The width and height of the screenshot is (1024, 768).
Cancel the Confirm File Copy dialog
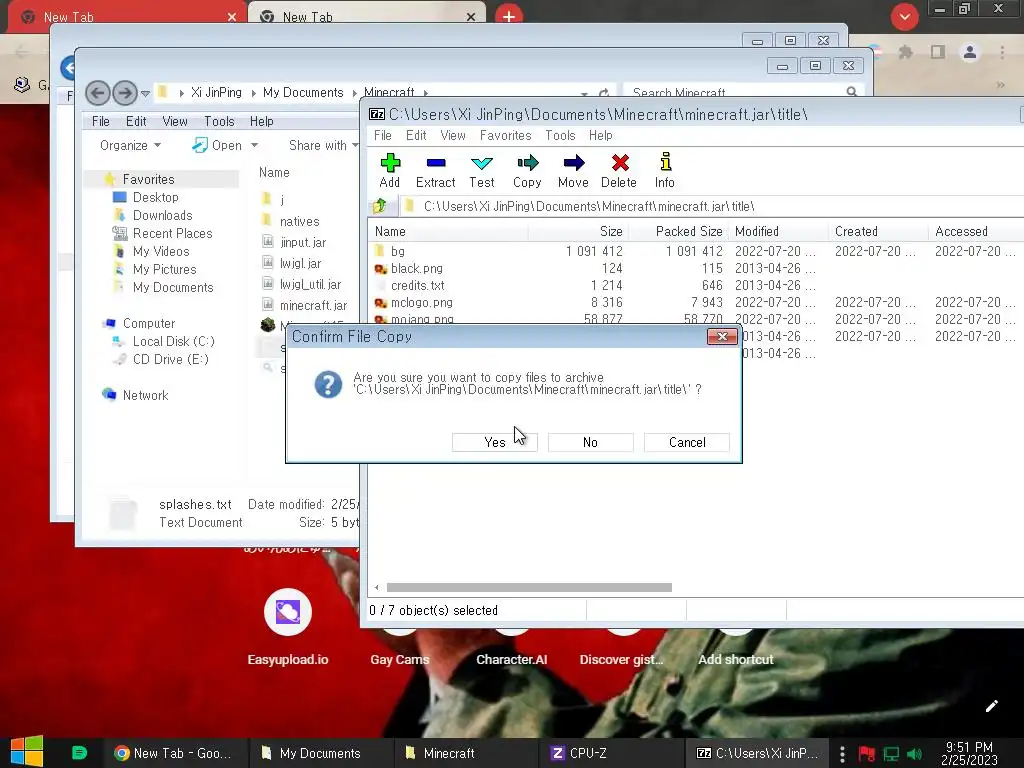tap(687, 442)
